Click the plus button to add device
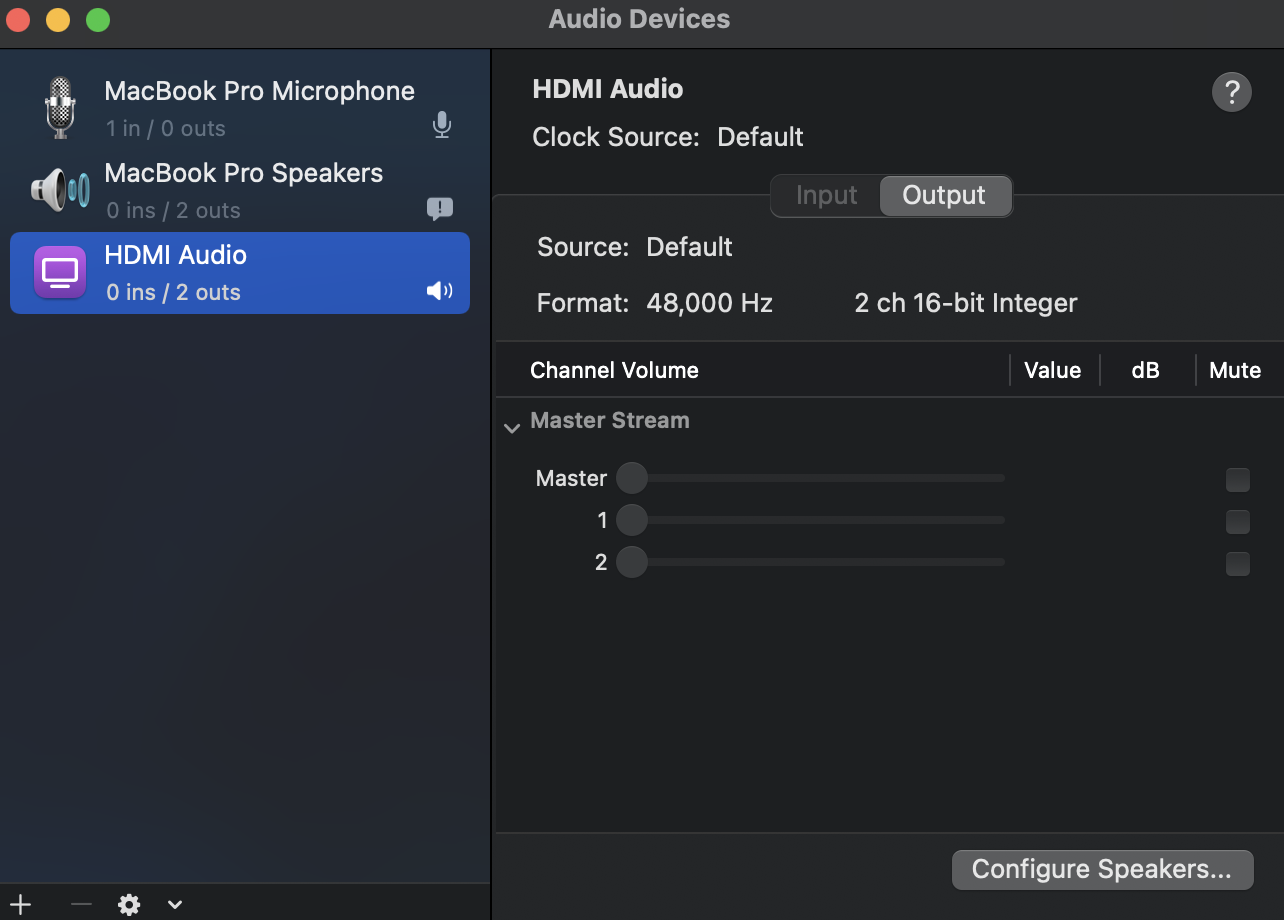The height and width of the screenshot is (920, 1284). (x=20, y=905)
